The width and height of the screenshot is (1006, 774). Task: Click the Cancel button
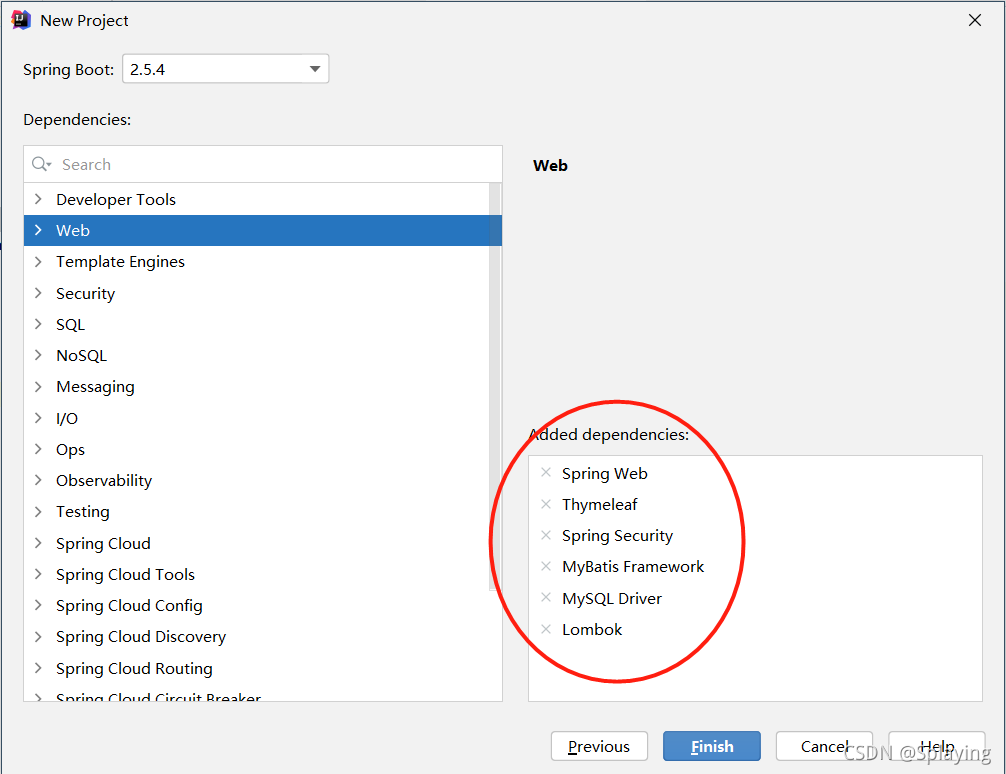coord(824,746)
